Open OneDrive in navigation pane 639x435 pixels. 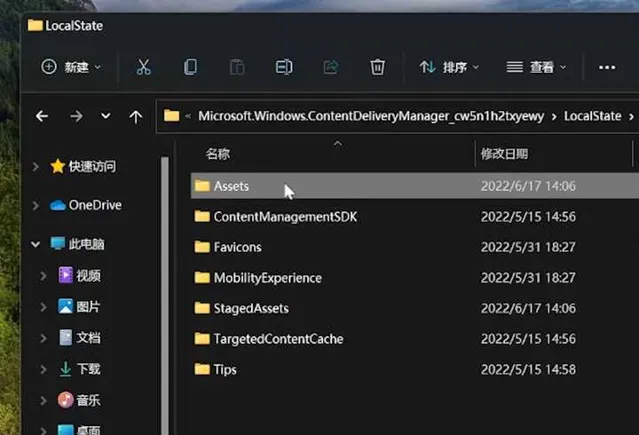pos(86,205)
